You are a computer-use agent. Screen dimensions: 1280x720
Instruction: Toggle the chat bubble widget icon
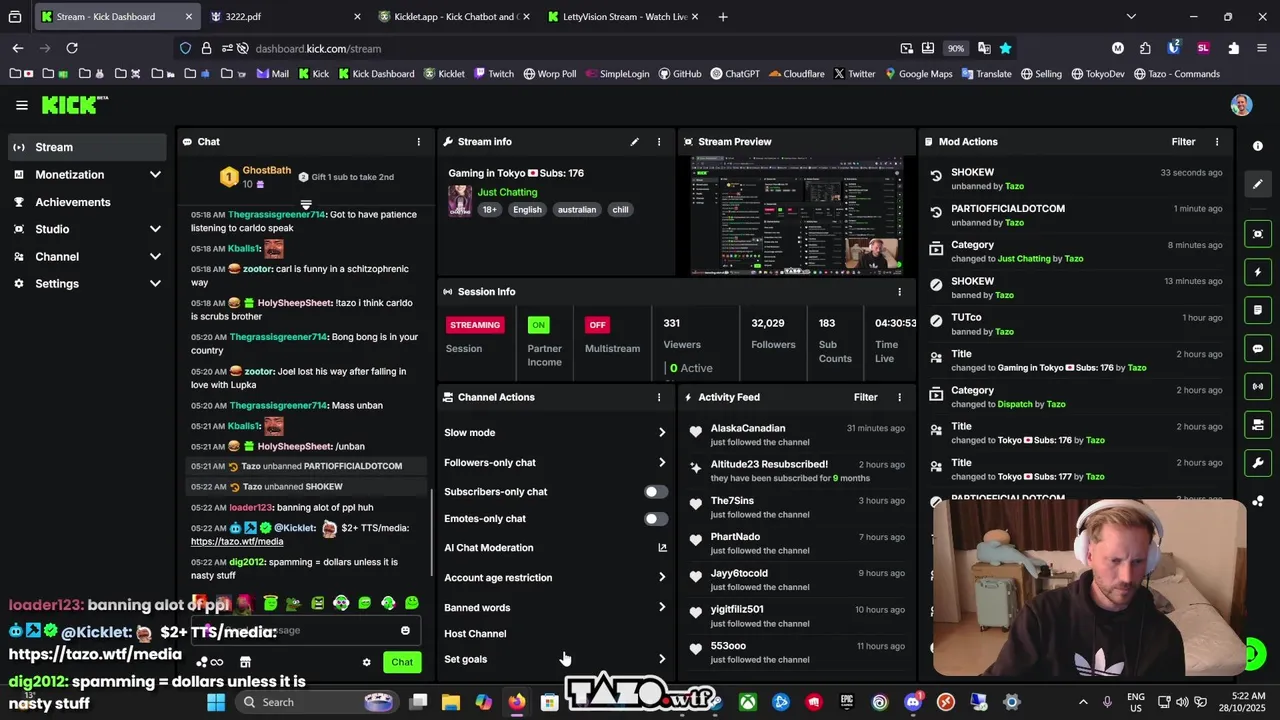pyautogui.click(x=1257, y=349)
